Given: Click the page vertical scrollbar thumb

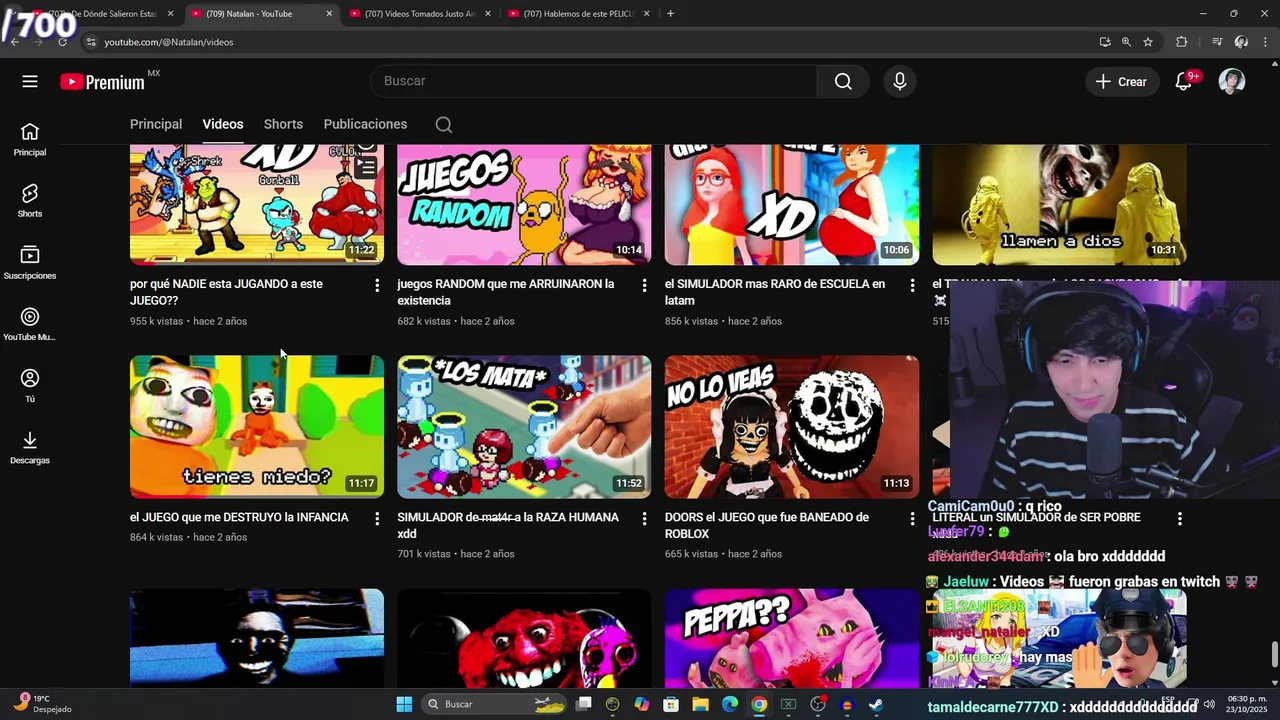Looking at the screenshot, I should 1274,653.
